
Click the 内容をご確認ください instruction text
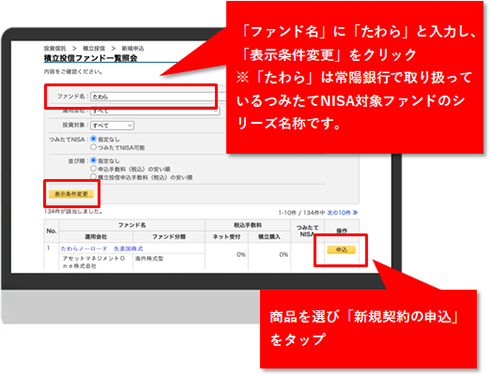point(73,72)
